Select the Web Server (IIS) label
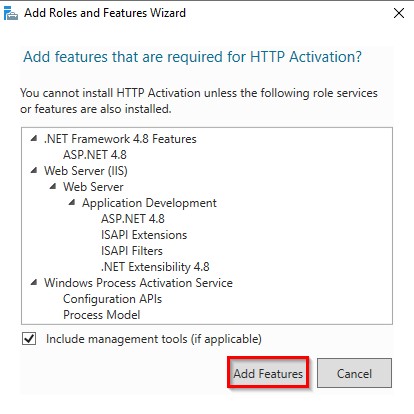This screenshot has height=414, width=414. 86,171
